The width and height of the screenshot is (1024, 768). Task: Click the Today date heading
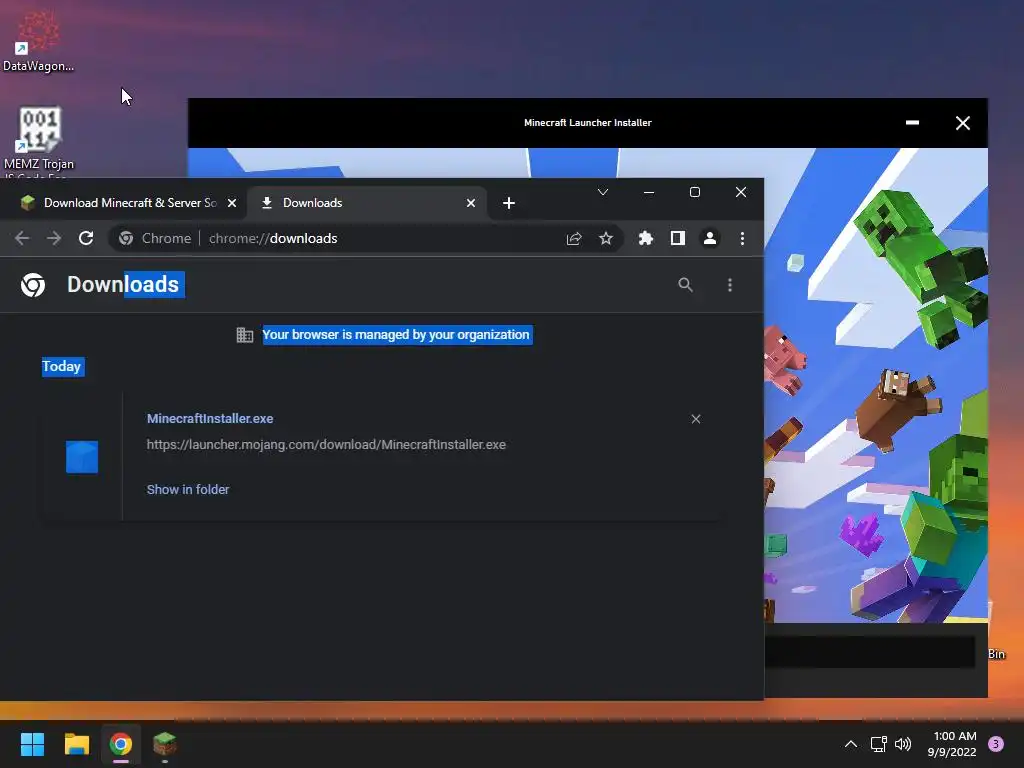pos(62,366)
